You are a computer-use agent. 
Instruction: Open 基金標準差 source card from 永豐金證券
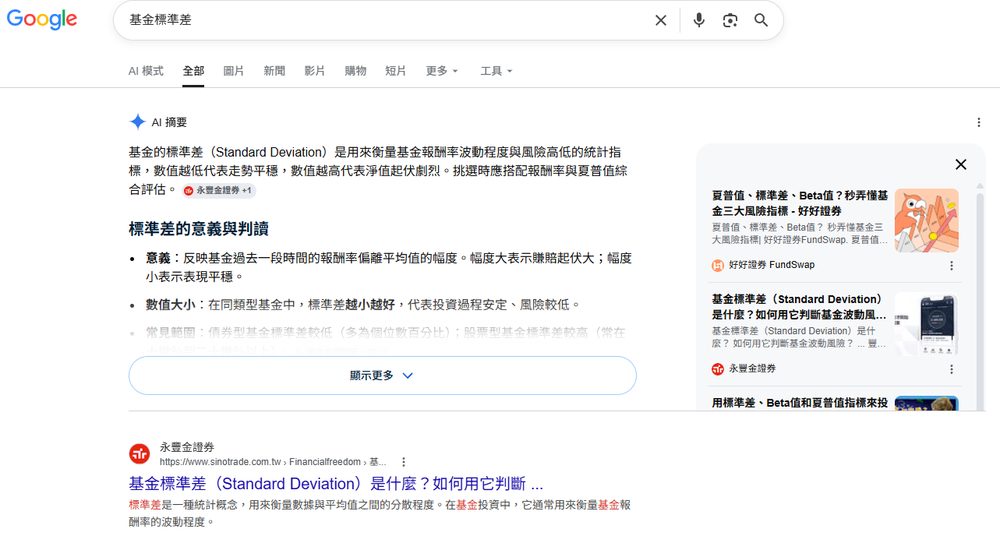pyautogui.click(x=799, y=307)
